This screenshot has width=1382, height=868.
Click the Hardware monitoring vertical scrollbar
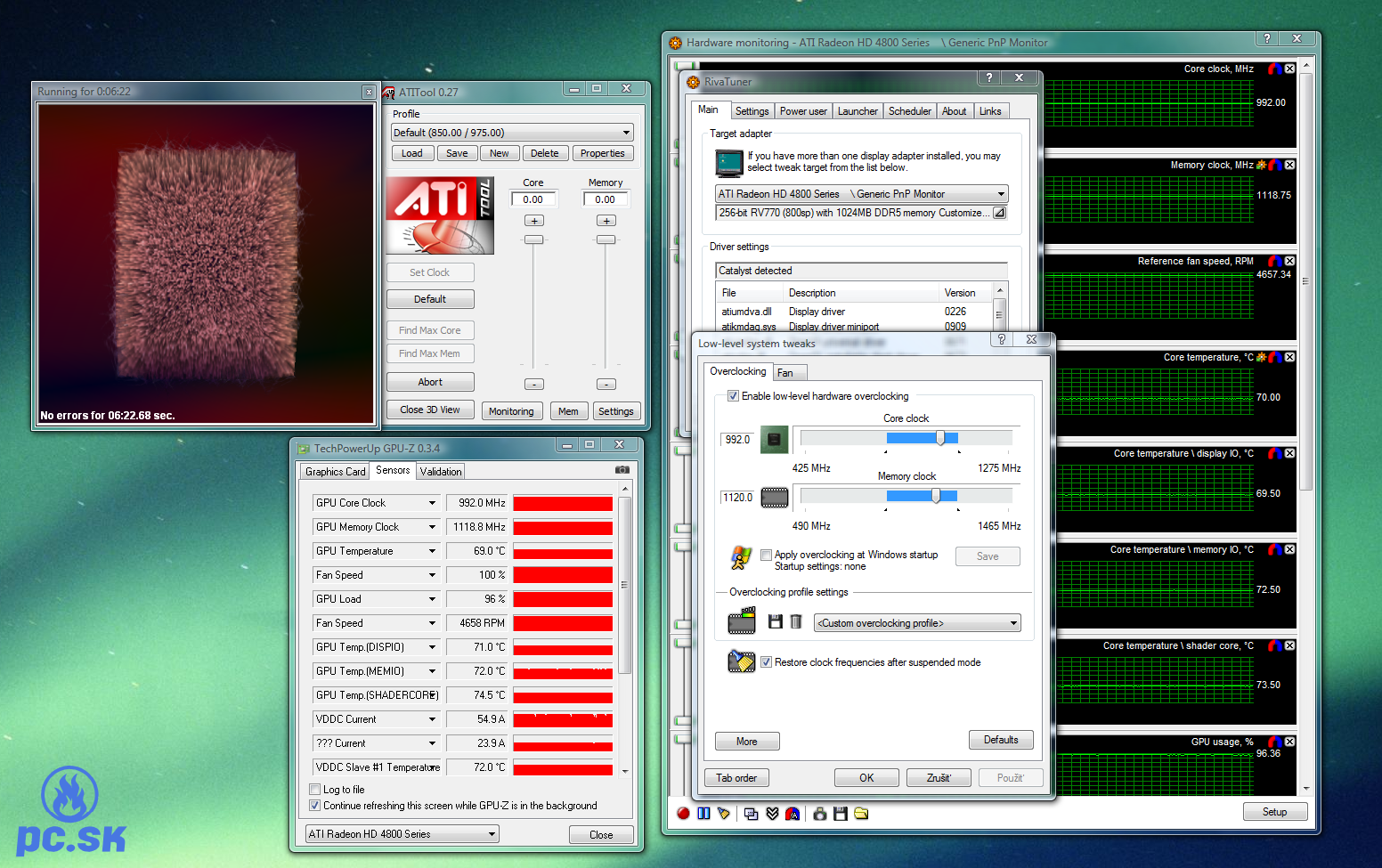pyautogui.click(x=1306, y=426)
